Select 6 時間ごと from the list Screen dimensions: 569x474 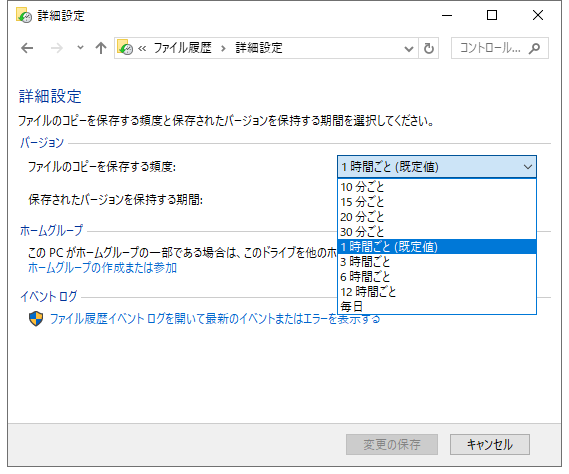pos(437,277)
